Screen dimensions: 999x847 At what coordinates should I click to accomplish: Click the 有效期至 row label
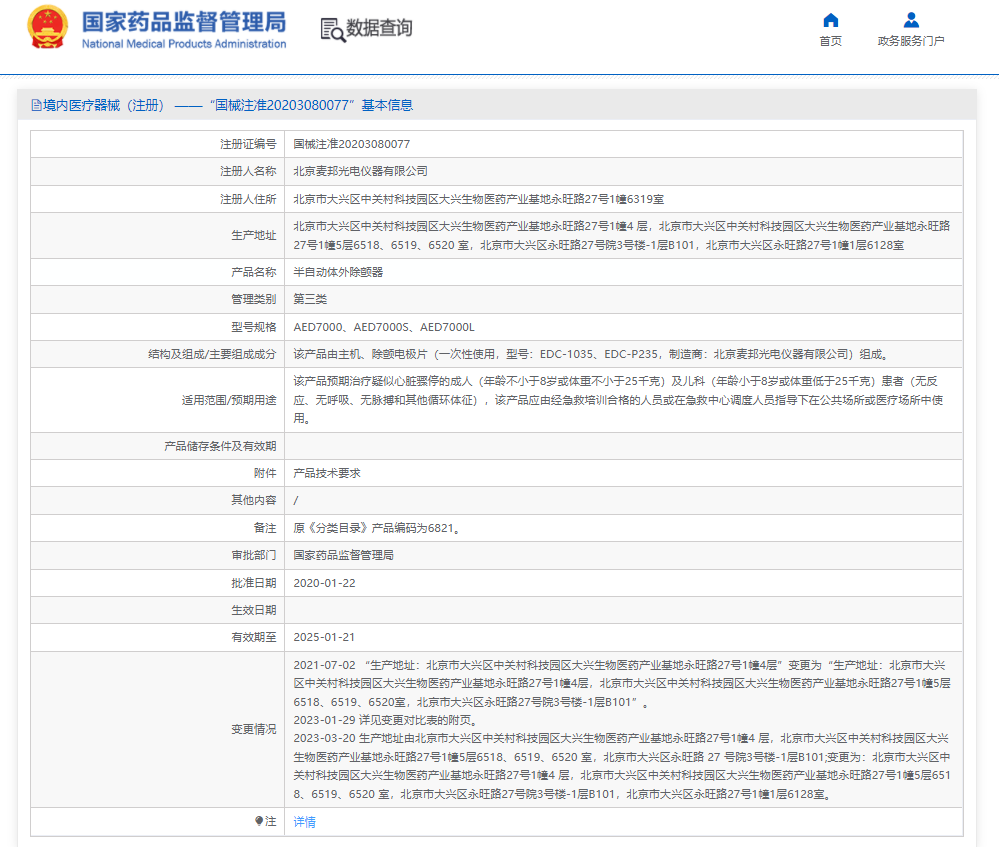[x=254, y=637]
